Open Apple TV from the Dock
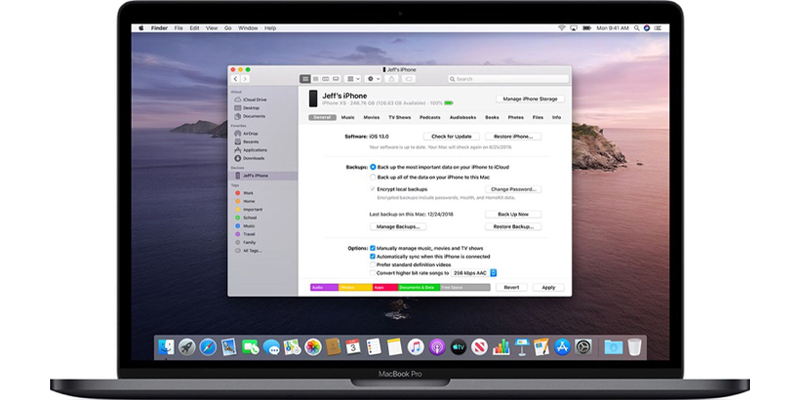The image size is (800, 400). point(458,347)
